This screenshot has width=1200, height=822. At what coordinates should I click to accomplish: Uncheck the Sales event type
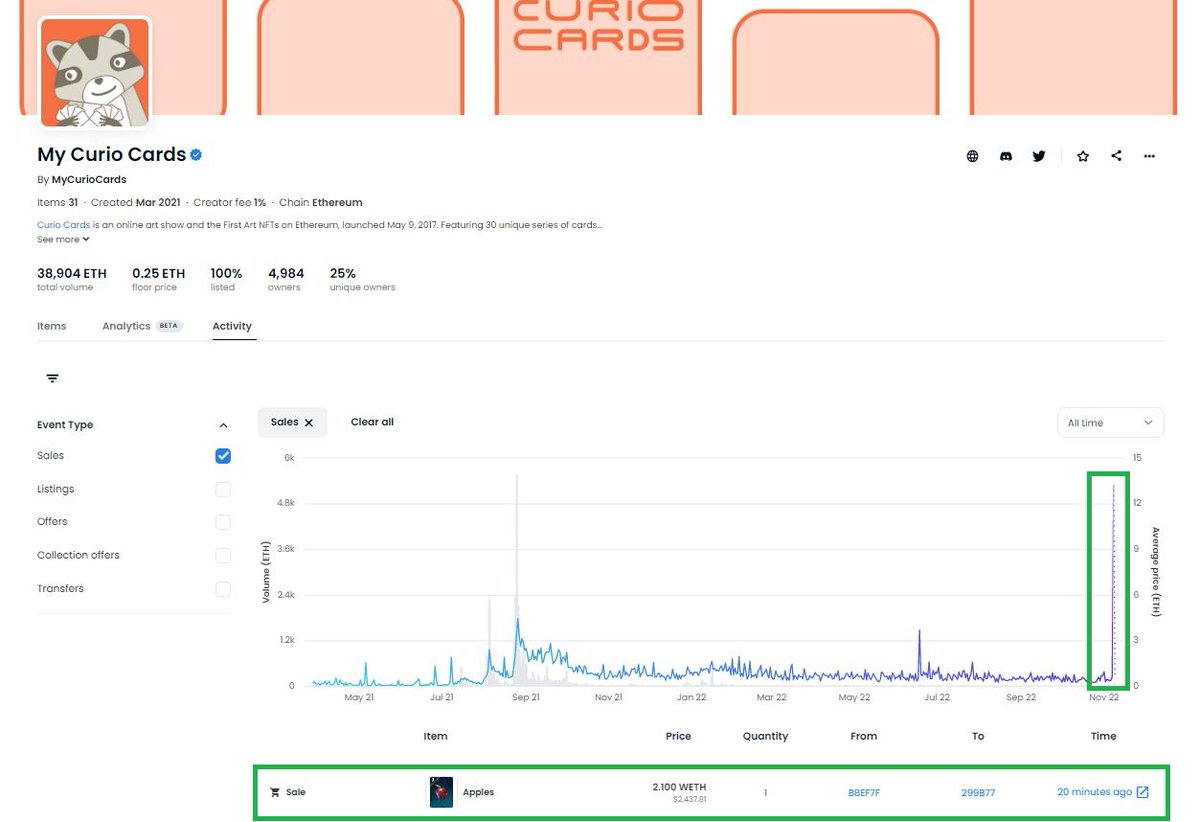click(x=223, y=456)
